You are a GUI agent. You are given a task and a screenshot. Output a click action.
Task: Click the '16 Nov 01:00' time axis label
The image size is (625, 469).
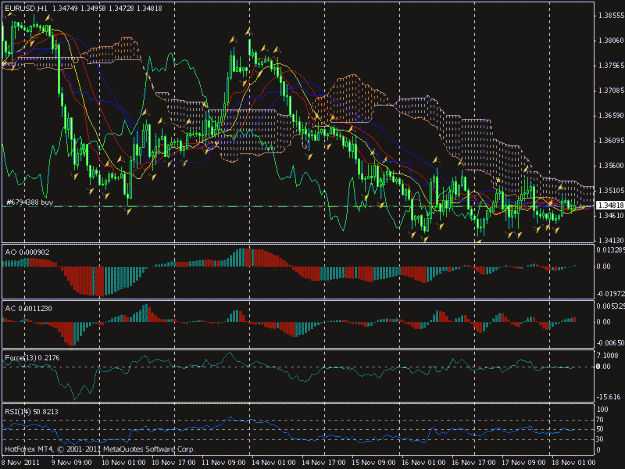tap(423, 463)
